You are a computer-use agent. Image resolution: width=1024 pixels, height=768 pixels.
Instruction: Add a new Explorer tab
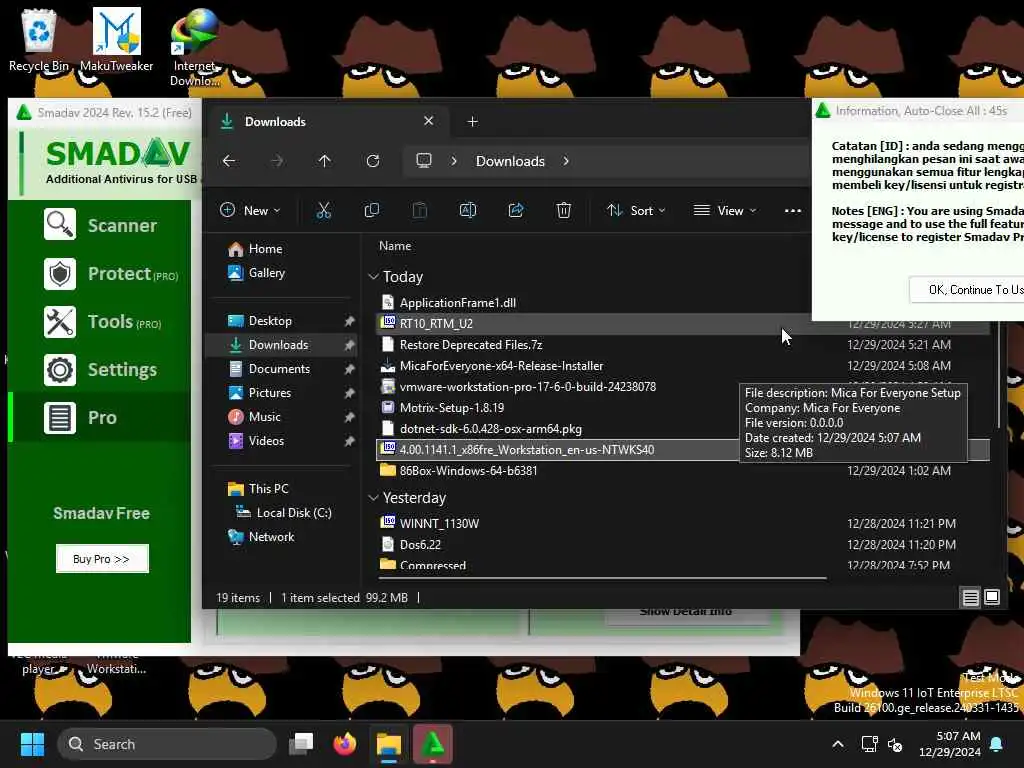pyautogui.click(x=472, y=121)
